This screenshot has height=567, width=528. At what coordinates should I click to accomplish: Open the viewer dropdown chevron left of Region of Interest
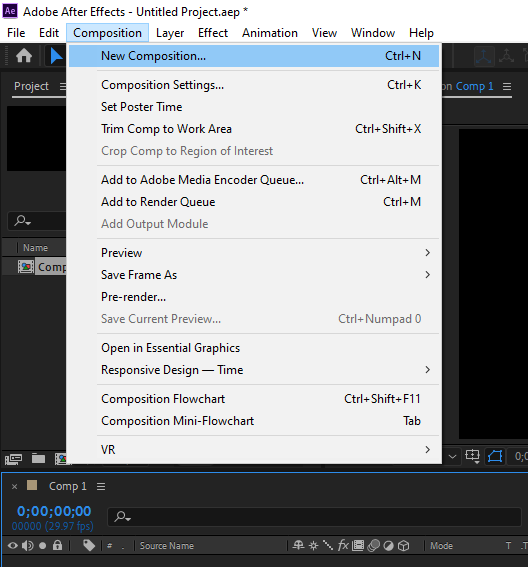pos(452,456)
